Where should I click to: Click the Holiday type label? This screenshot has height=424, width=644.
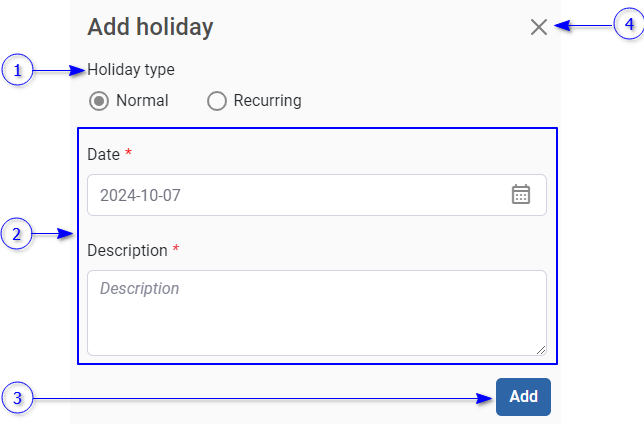click(131, 70)
